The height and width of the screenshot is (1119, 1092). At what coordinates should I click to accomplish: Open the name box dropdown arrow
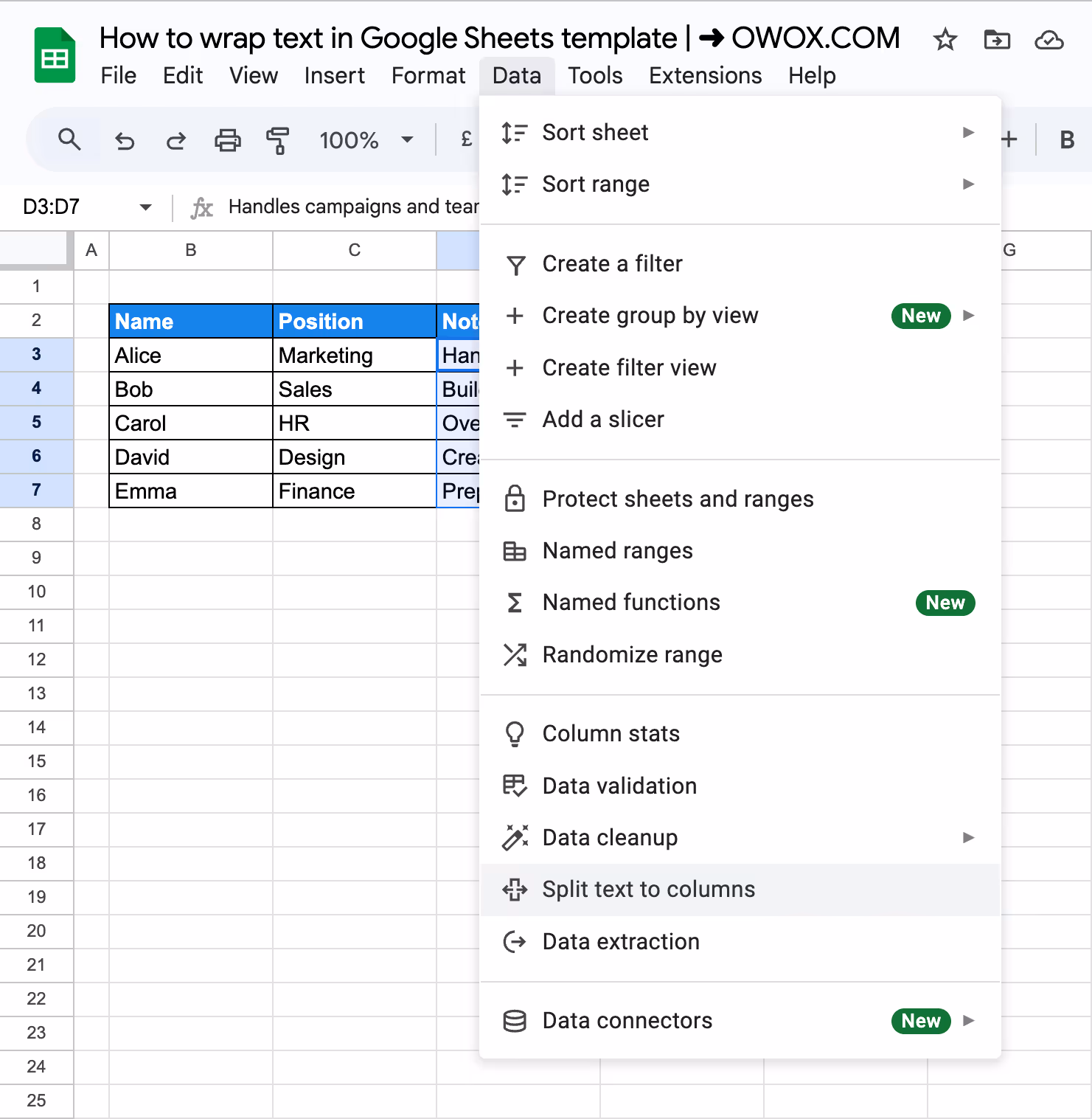[146, 207]
